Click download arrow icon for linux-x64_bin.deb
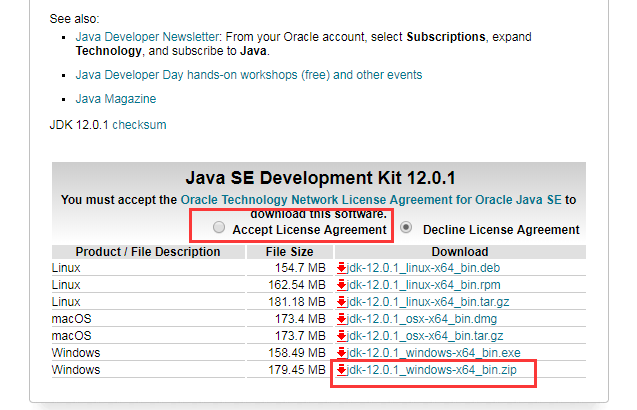This screenshot has width=637, height=410. tap(341, 268)
